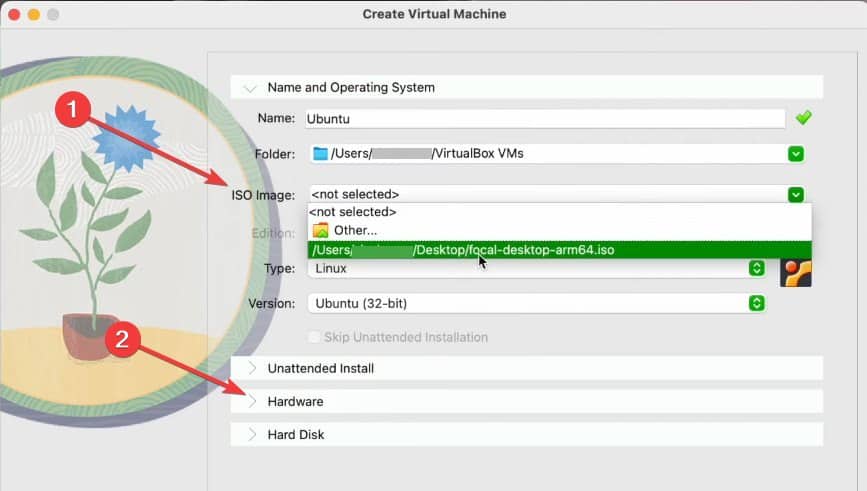Open the Version dropdown showing Ubuntu (32-bit)

point(537,304)
